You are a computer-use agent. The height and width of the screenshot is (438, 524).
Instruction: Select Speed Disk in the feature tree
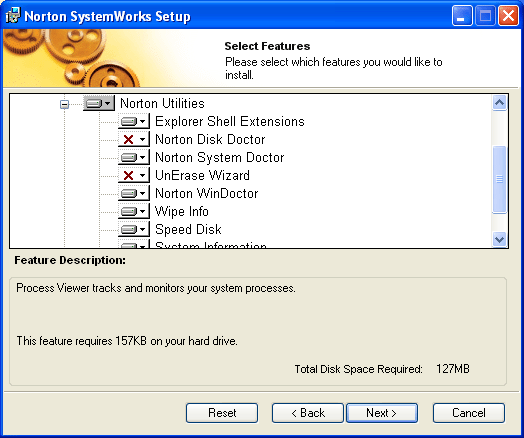188,230
